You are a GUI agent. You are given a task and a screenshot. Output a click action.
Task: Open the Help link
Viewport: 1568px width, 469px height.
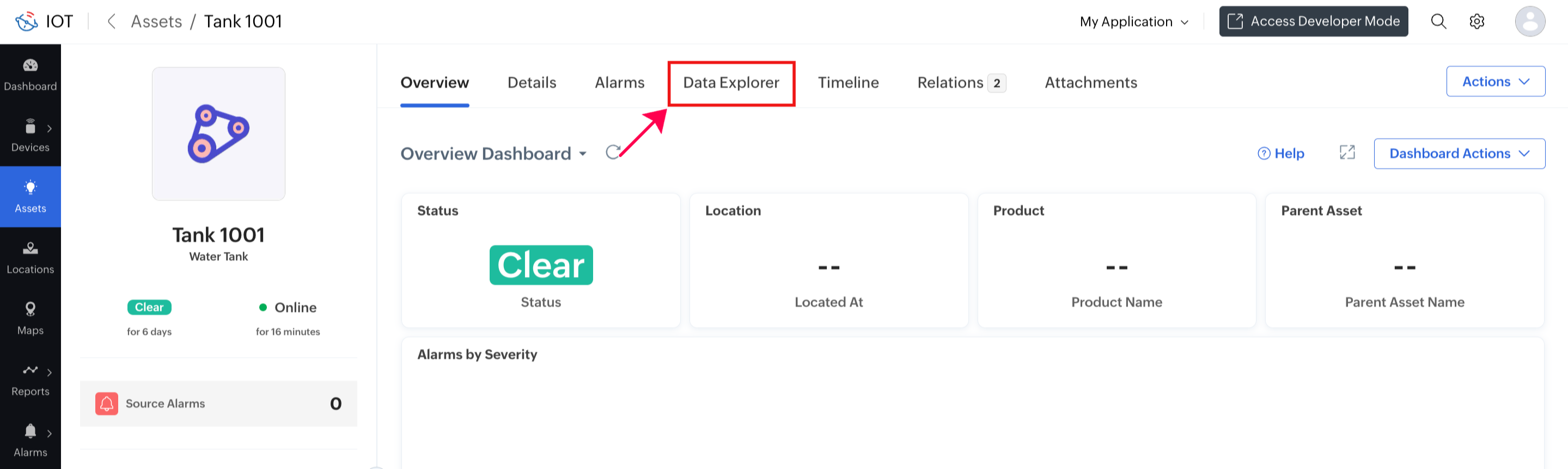[x=1280, y=154]
